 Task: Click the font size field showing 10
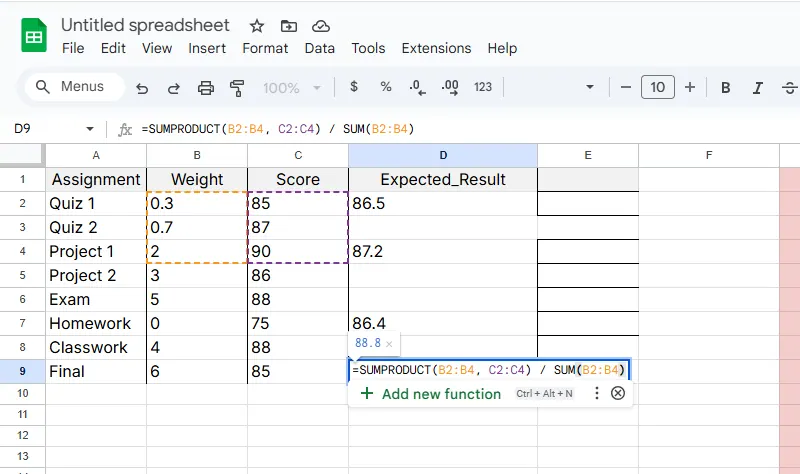pos(657,88)
